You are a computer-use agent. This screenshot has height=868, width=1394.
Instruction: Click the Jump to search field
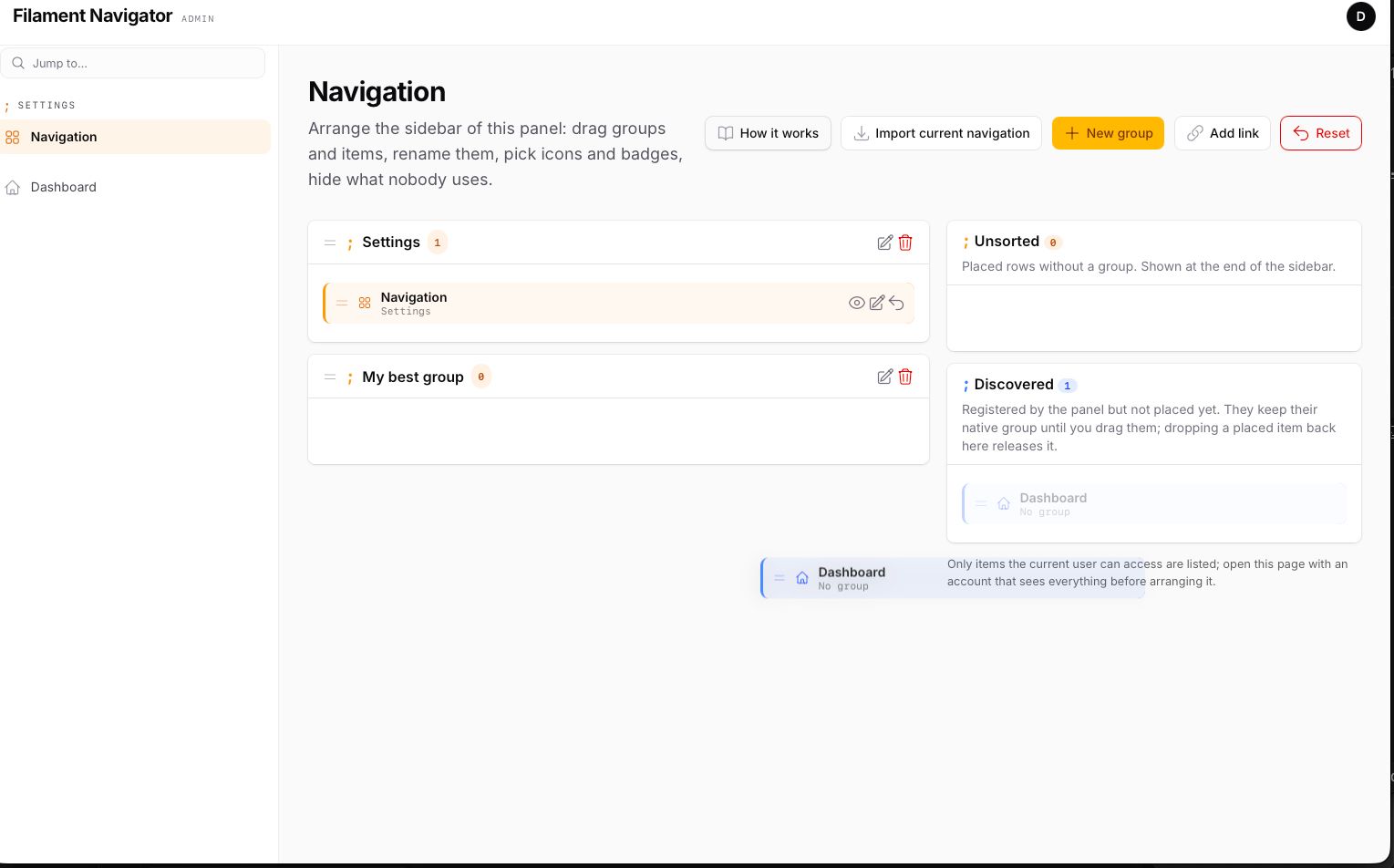[133, 63]
